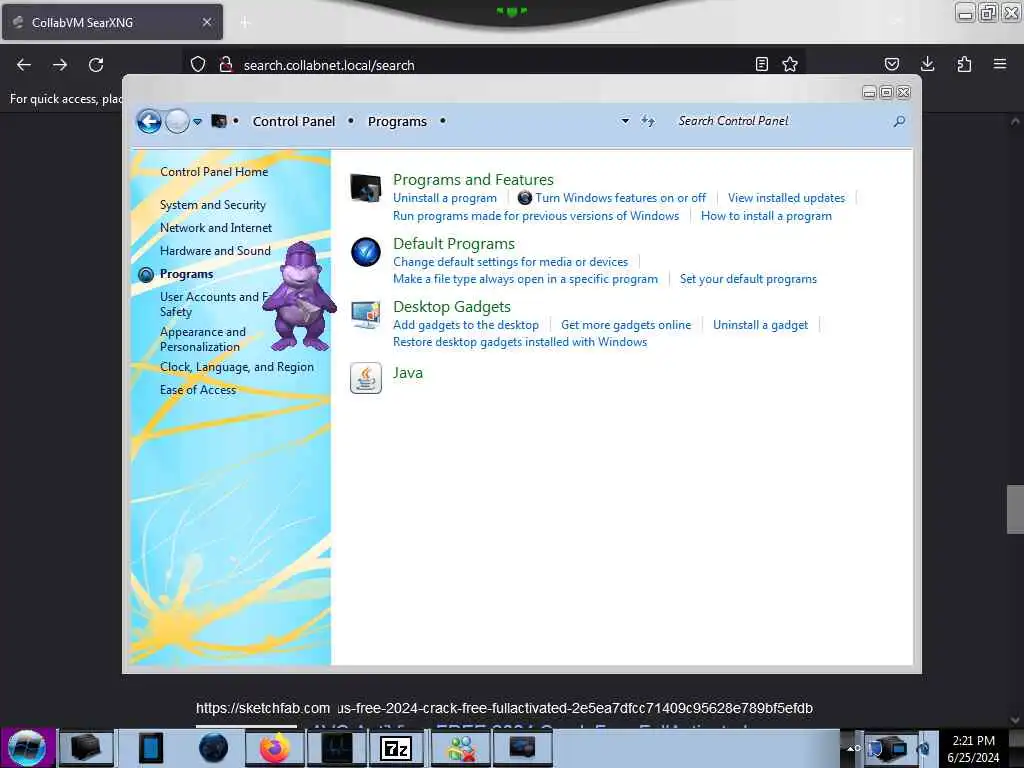The image size is (1024, 768).
Task: Select the CollabVM SearXNG tab
Action: pos(112,22)
